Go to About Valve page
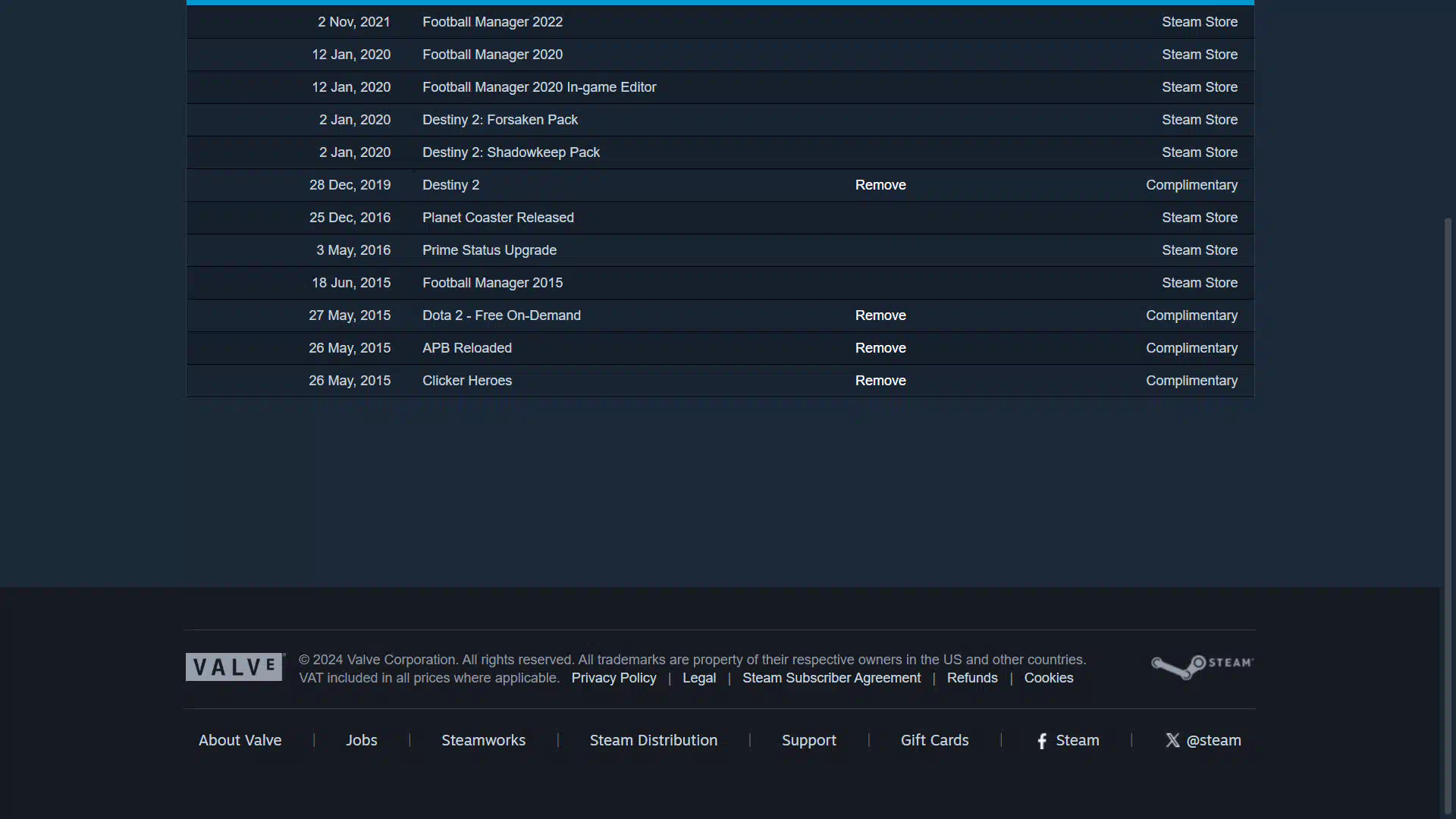1456x819 pixels. coord(240,740)
